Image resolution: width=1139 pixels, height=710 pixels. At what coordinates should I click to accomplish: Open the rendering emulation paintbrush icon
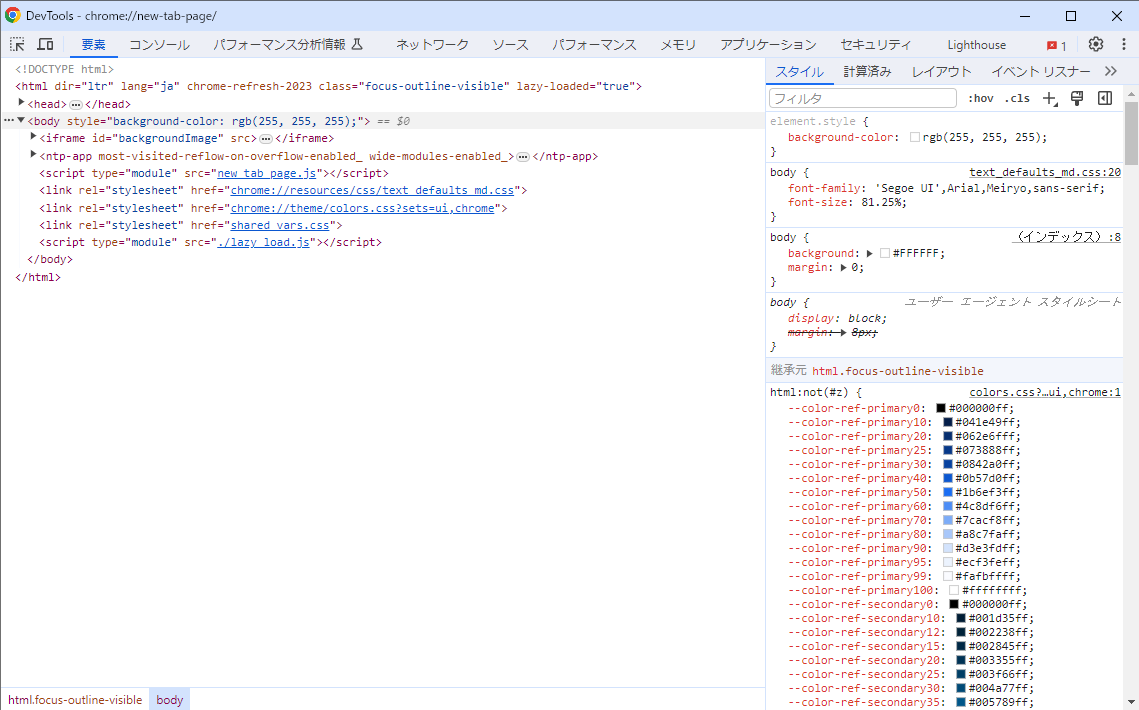[1077, 98]
